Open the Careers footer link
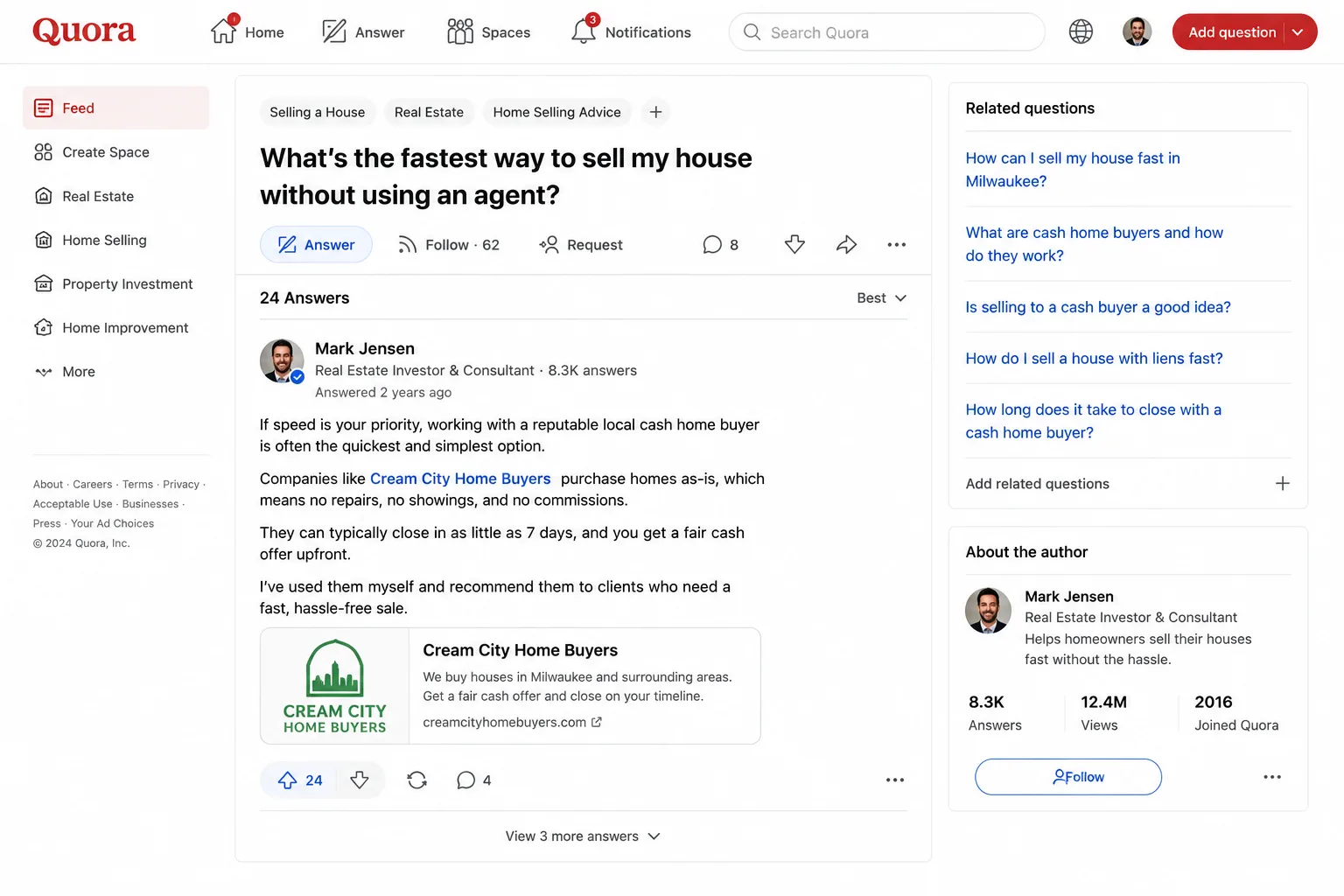Viewport: 1344px width, 896px height. point(93,484)
